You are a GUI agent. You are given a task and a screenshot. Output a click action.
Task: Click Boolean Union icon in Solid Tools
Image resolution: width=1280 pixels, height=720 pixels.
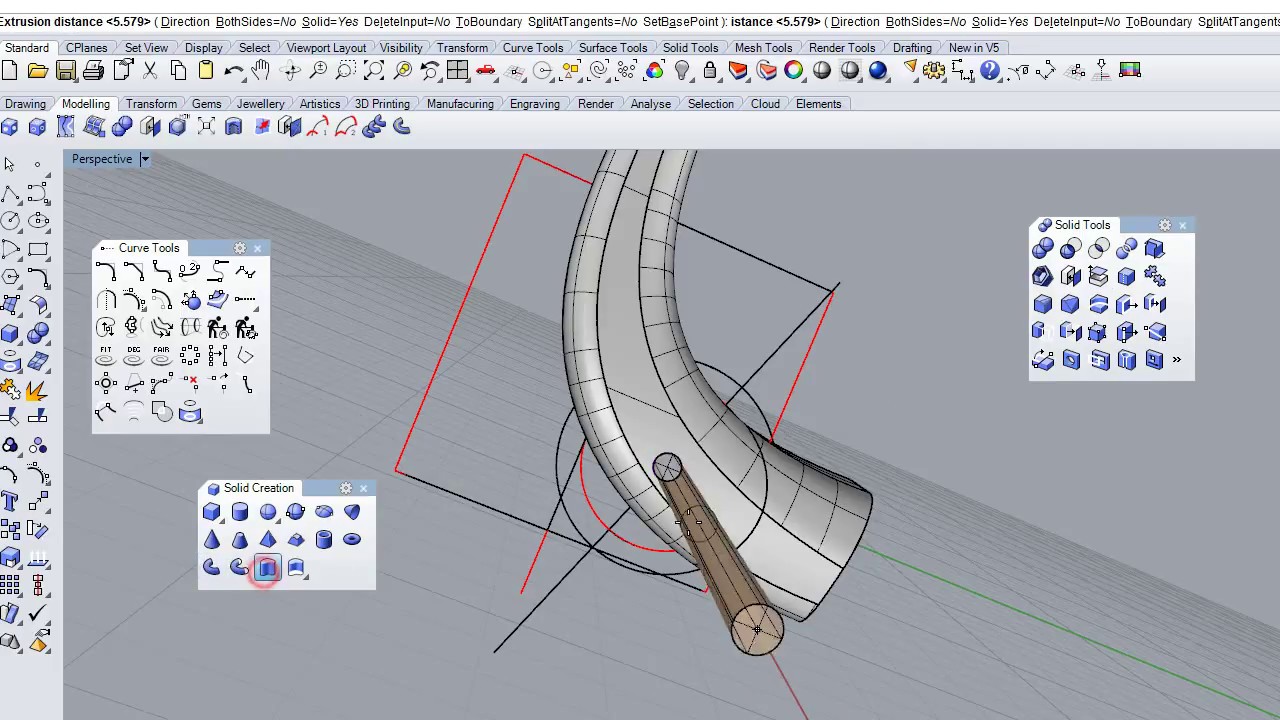coord(1043,248)
